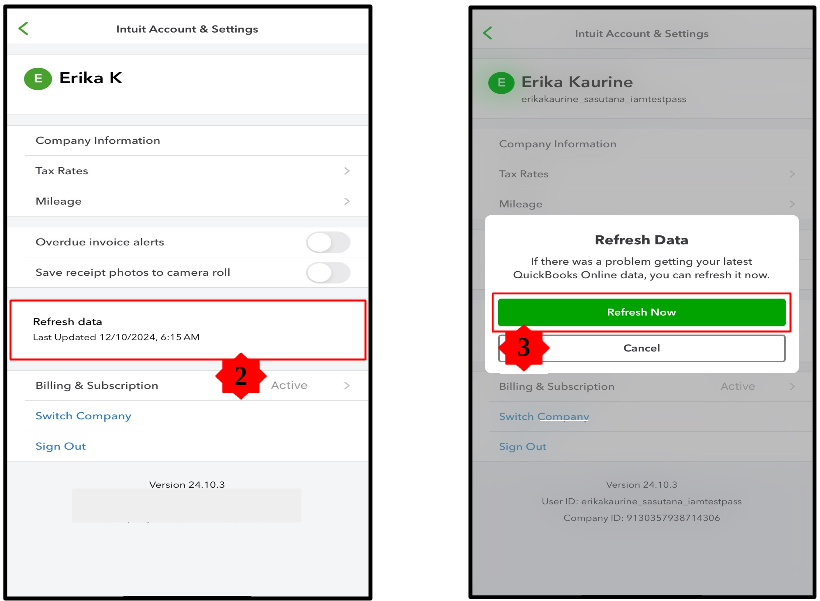Image resolution: width=820 pixels, height=601 pixels.
Task: Click the E avatar next to Erika Kaurine
Action: (501, 83)
